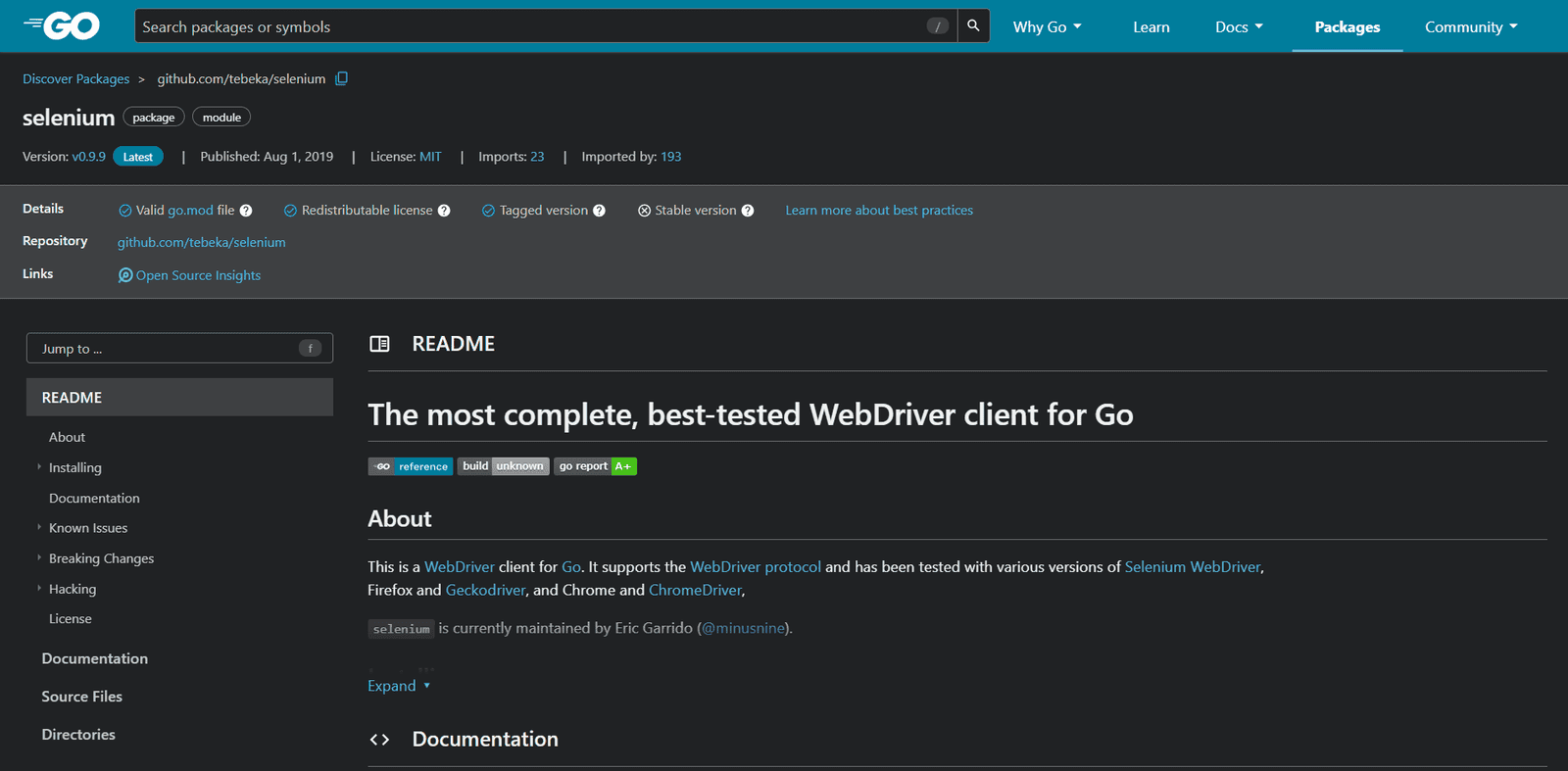Go to the Learn menu item
Screen dimensions: 1568x771
pos(1151,27)
